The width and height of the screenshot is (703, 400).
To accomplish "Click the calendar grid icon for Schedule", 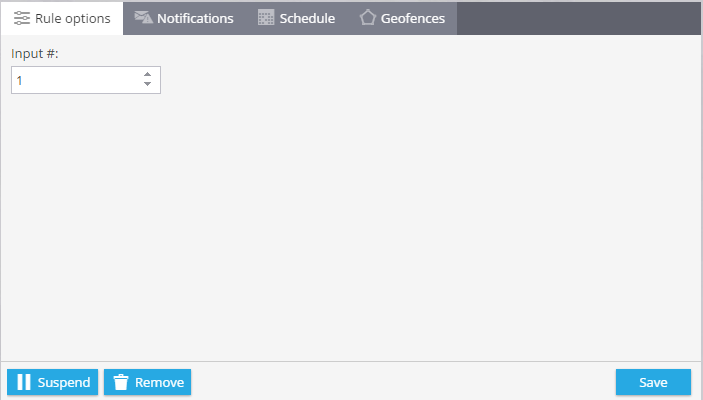I will coord(266,17).
